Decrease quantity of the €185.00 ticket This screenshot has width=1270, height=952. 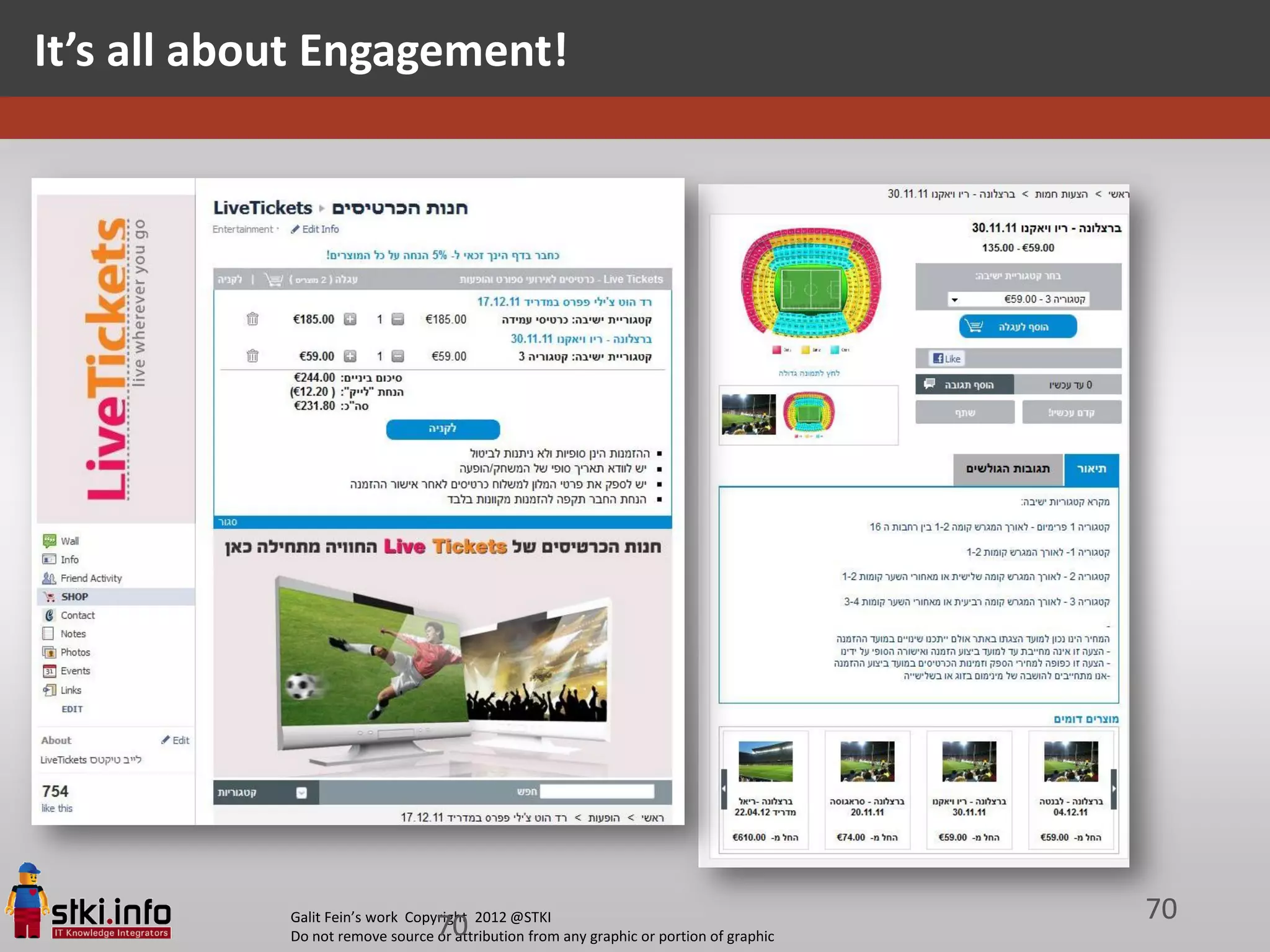[x=398, y=319]
